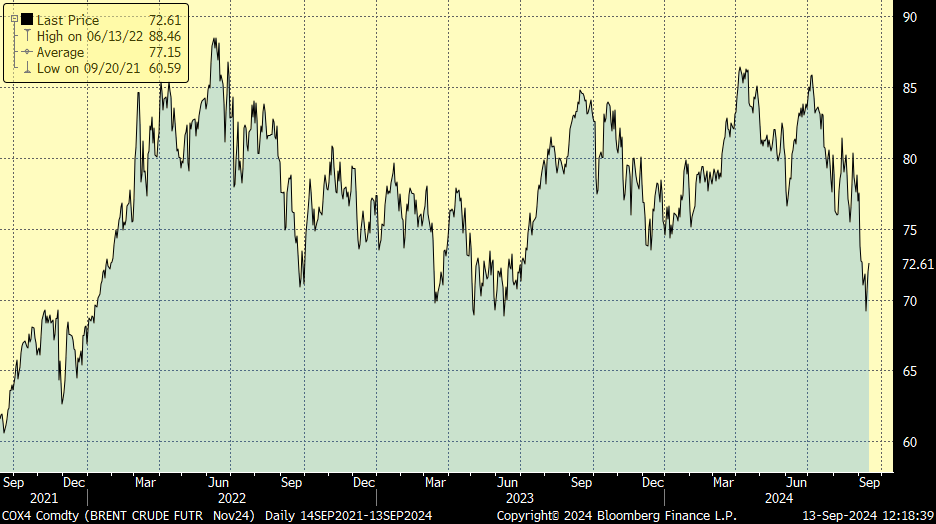This screenshot has height=524, width=936.
Task: Click the 2024 year label on the time axis
Action: [x=778, y=498]
